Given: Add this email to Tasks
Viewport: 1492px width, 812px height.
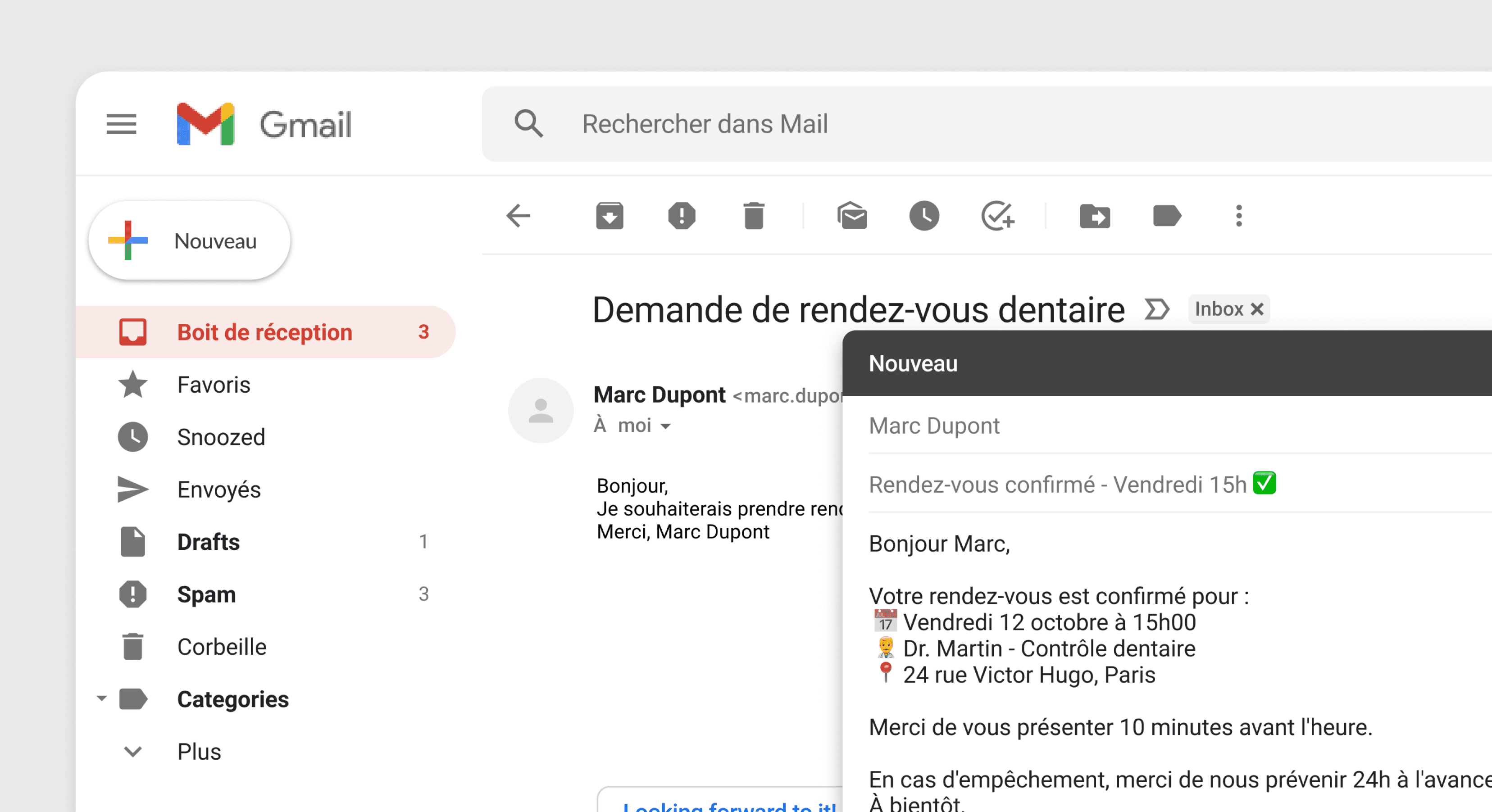Looking at the screenshot, I should click(x=997, y=216).
